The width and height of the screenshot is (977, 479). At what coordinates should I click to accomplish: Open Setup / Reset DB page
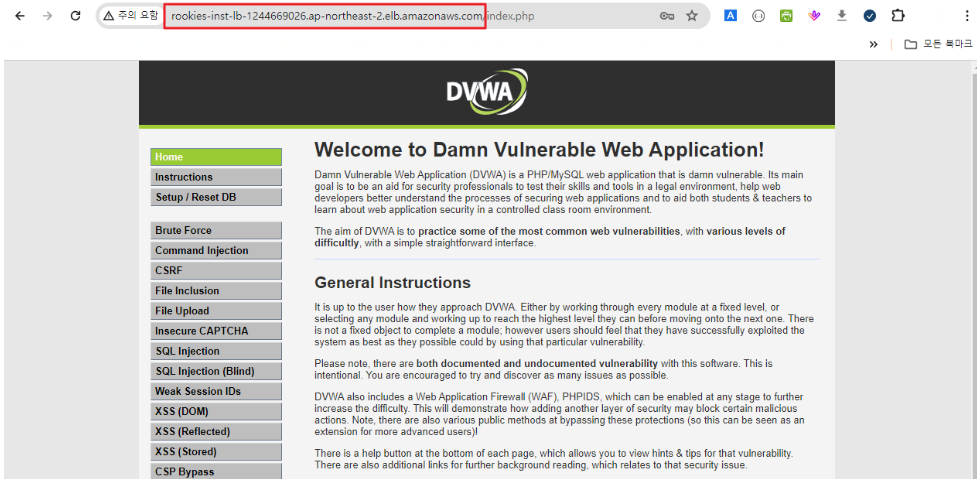click(x=216, y=197)
